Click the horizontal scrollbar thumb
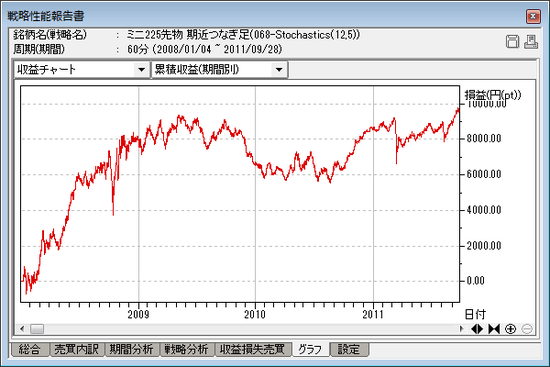This screenshot has height=367, width=550. (37, 329)
